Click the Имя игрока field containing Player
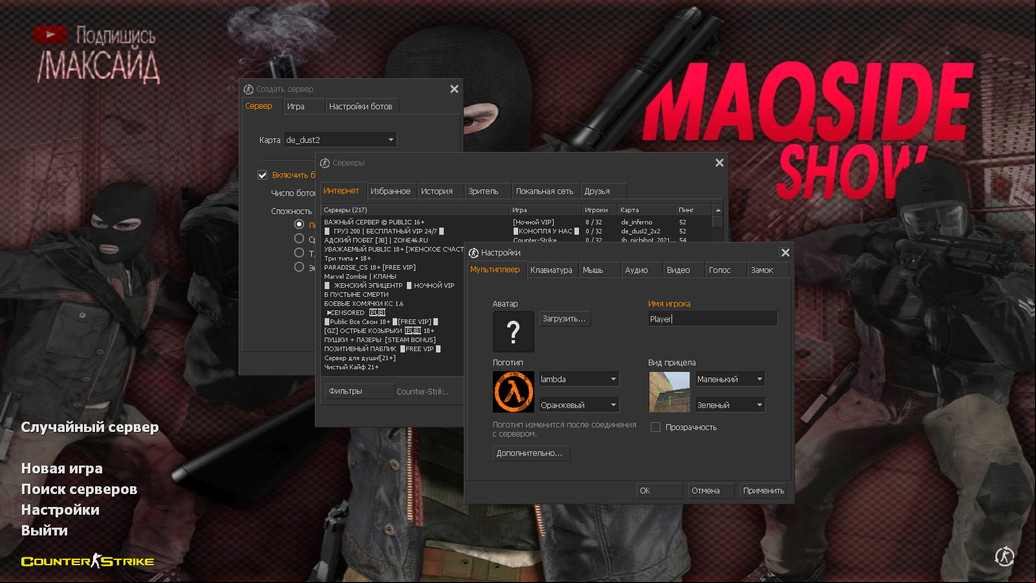Screen dimensions: 1036x583 (712, 319)
